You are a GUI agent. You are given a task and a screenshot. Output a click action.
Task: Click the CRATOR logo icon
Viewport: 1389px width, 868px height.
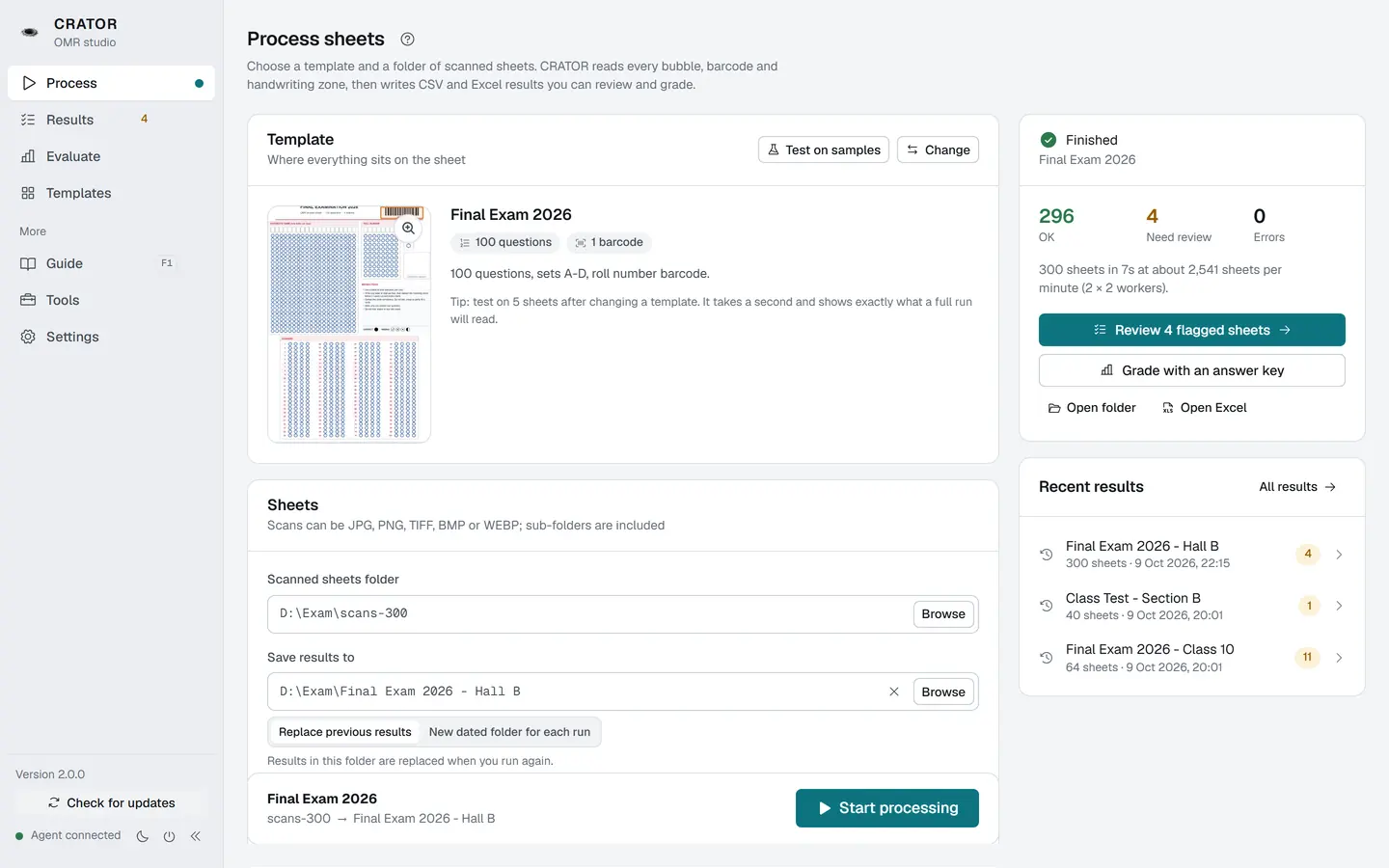coord(30,32)
